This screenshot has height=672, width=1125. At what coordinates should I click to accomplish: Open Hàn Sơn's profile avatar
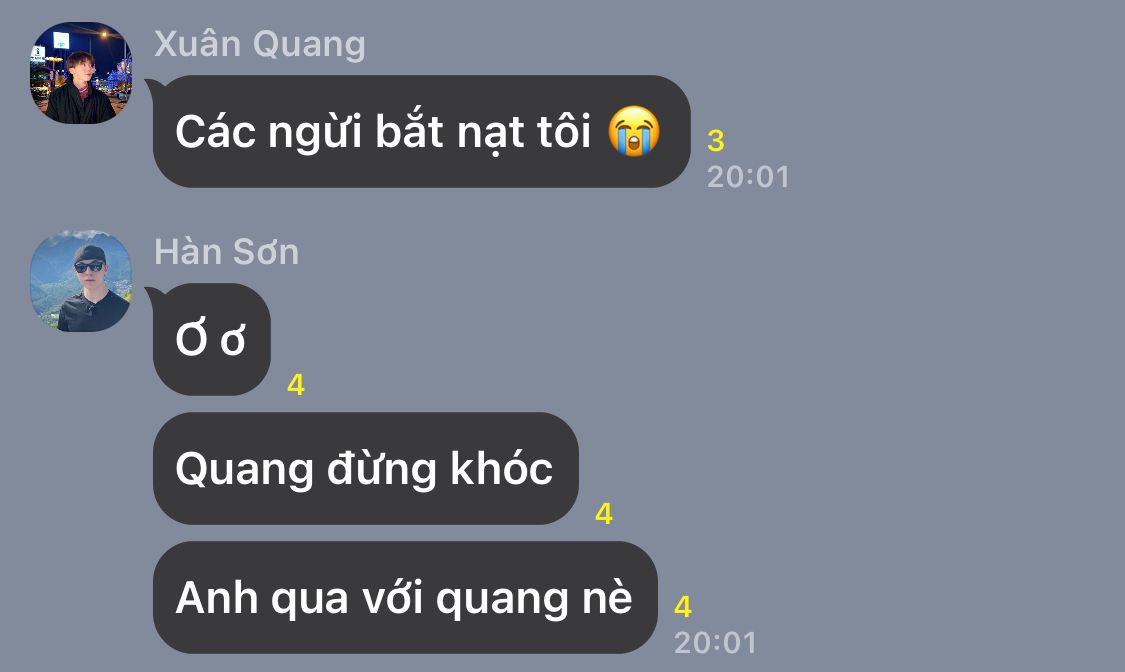click(x=80, y=280)
